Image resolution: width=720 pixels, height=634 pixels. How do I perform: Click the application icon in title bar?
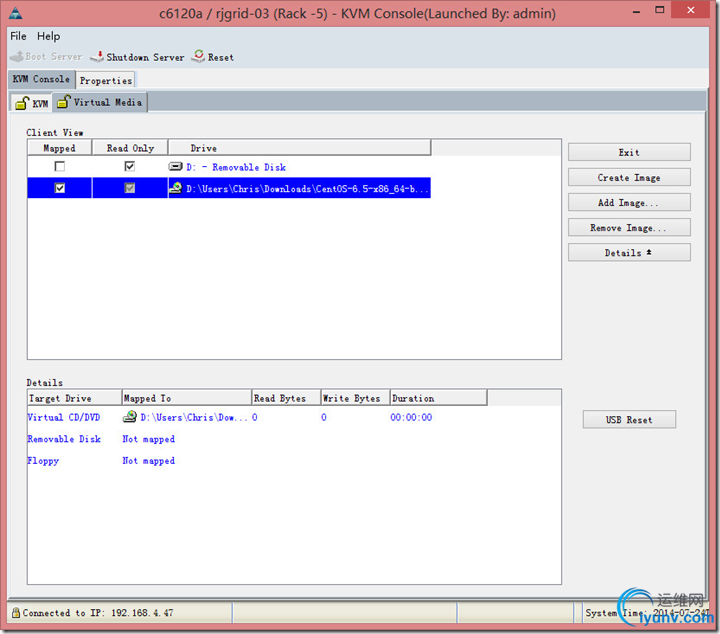point(16,13)
